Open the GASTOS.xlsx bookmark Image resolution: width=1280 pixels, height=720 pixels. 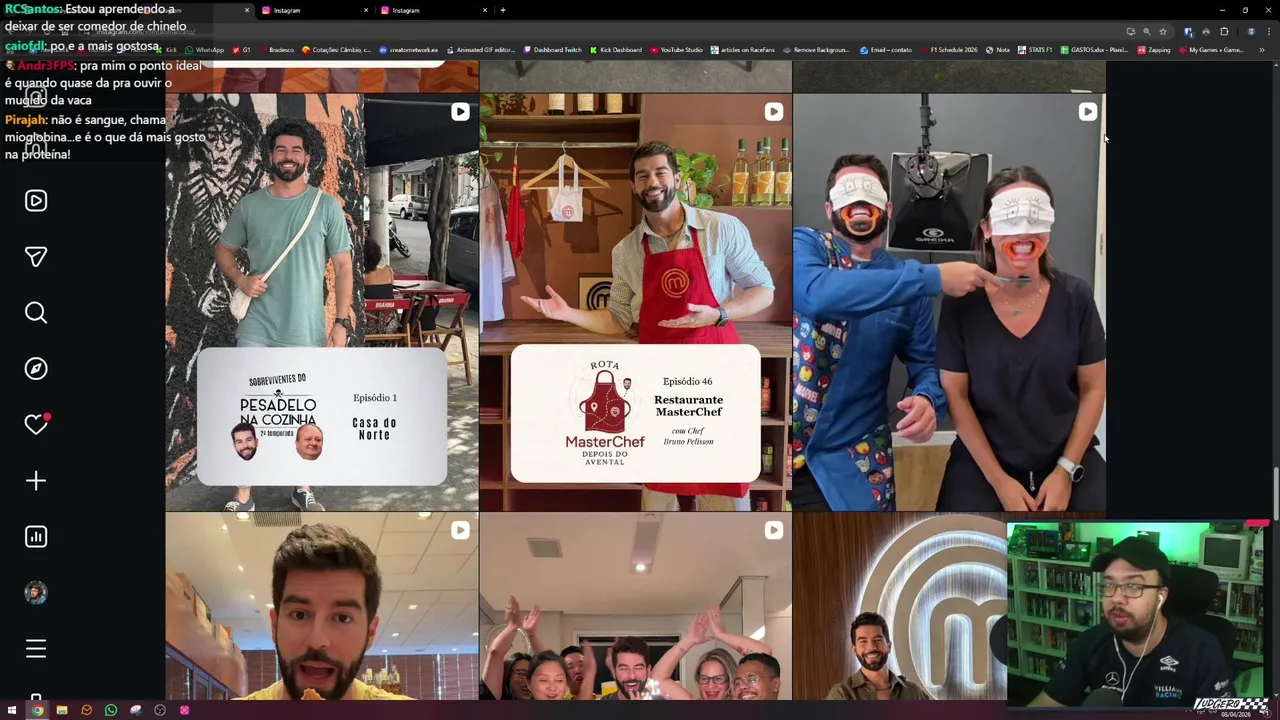(1095, 50)
